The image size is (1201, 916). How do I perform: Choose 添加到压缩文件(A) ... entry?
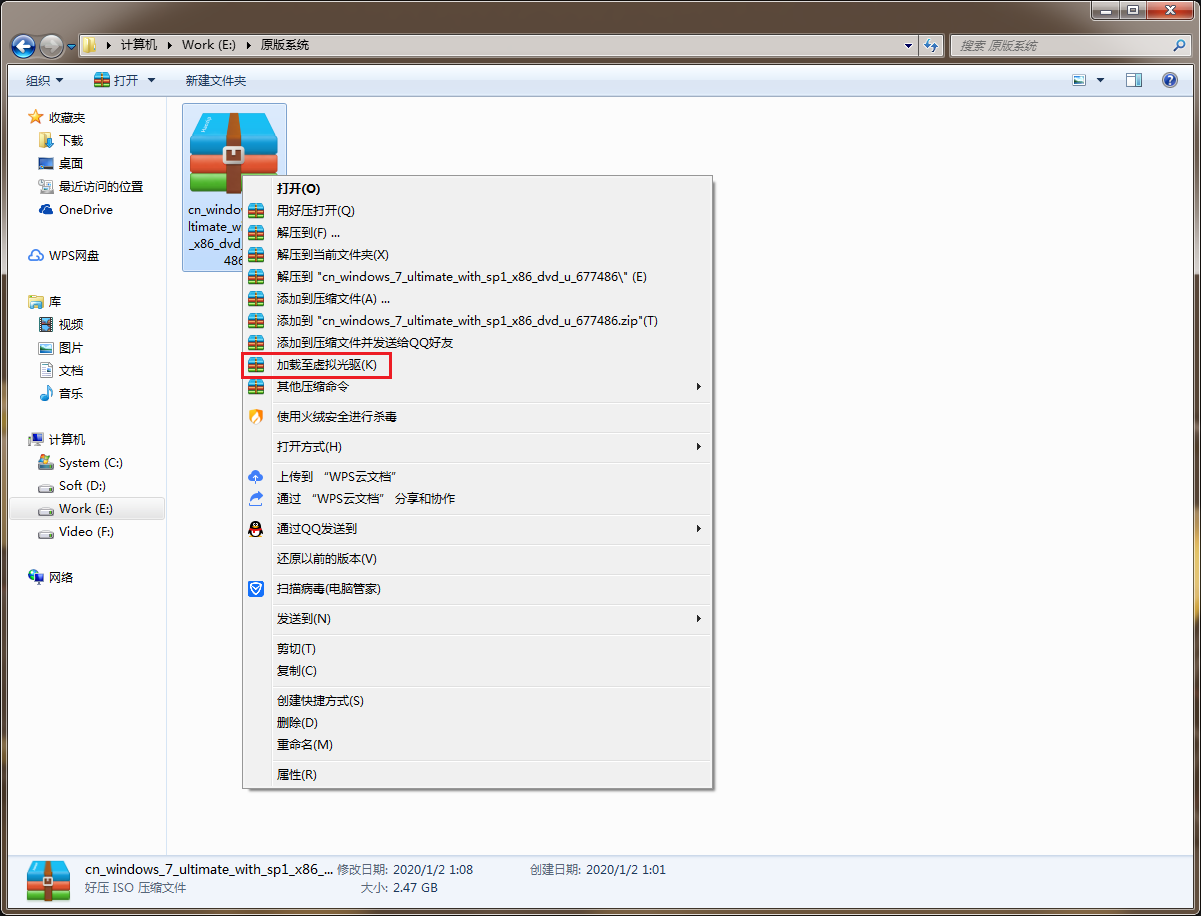(x=478, y=298)
